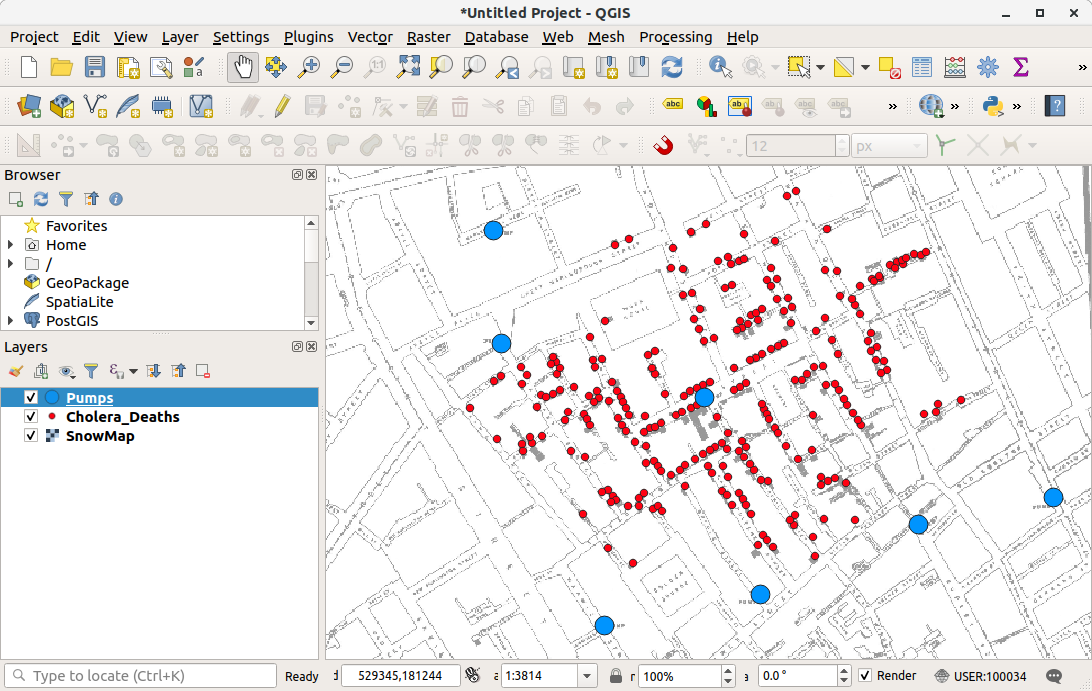
Task: Expand the PostGIS tree item
Action: click(10, 320)
